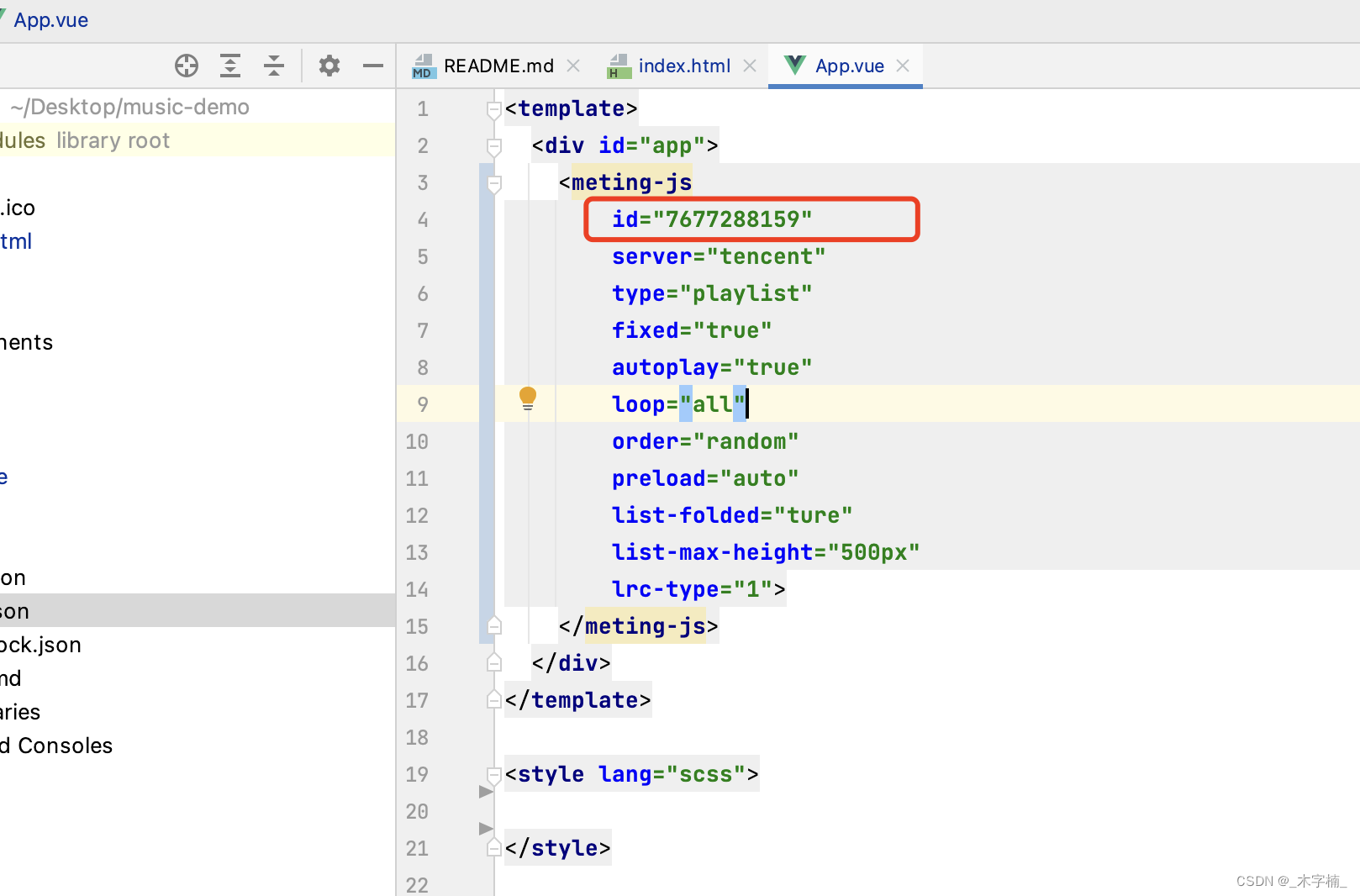The width and height of the screenshot is (1360, 896).
Task: Click the order="random" attribute
Action: tap(705, 441)
